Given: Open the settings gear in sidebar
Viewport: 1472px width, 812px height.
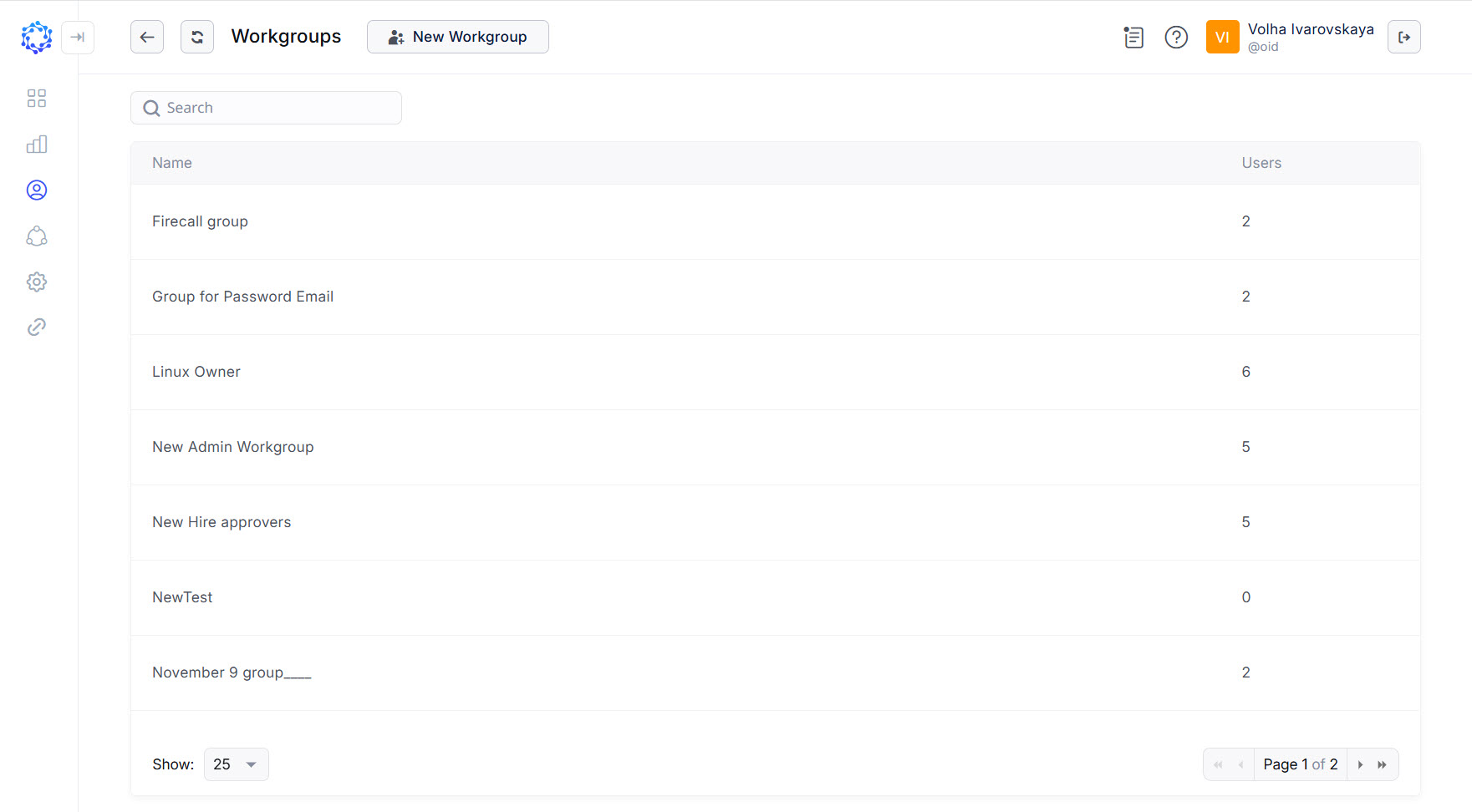Looking at the screenshot, I should coord(37,282).
